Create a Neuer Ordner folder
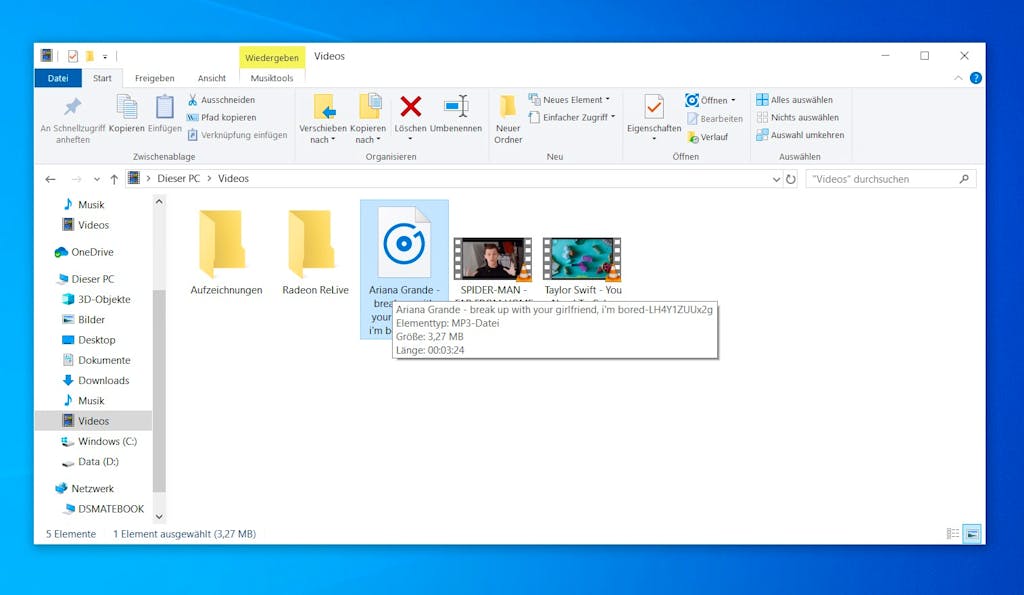Viewport: 1024px width, 595px height. (x=508, y=120)
